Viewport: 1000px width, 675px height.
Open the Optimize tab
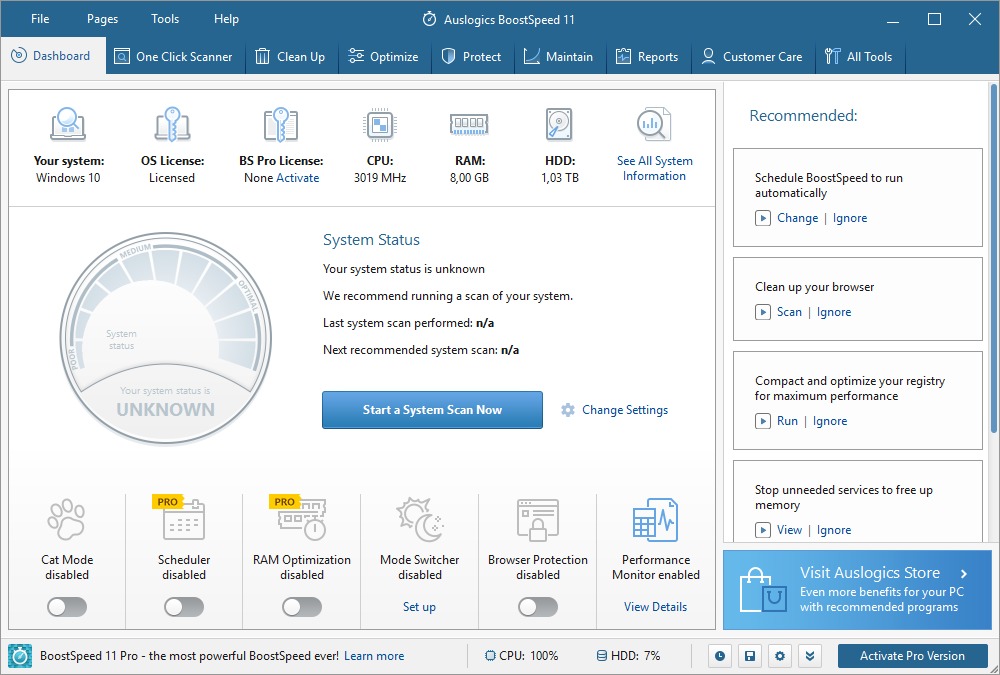(383, 57)
